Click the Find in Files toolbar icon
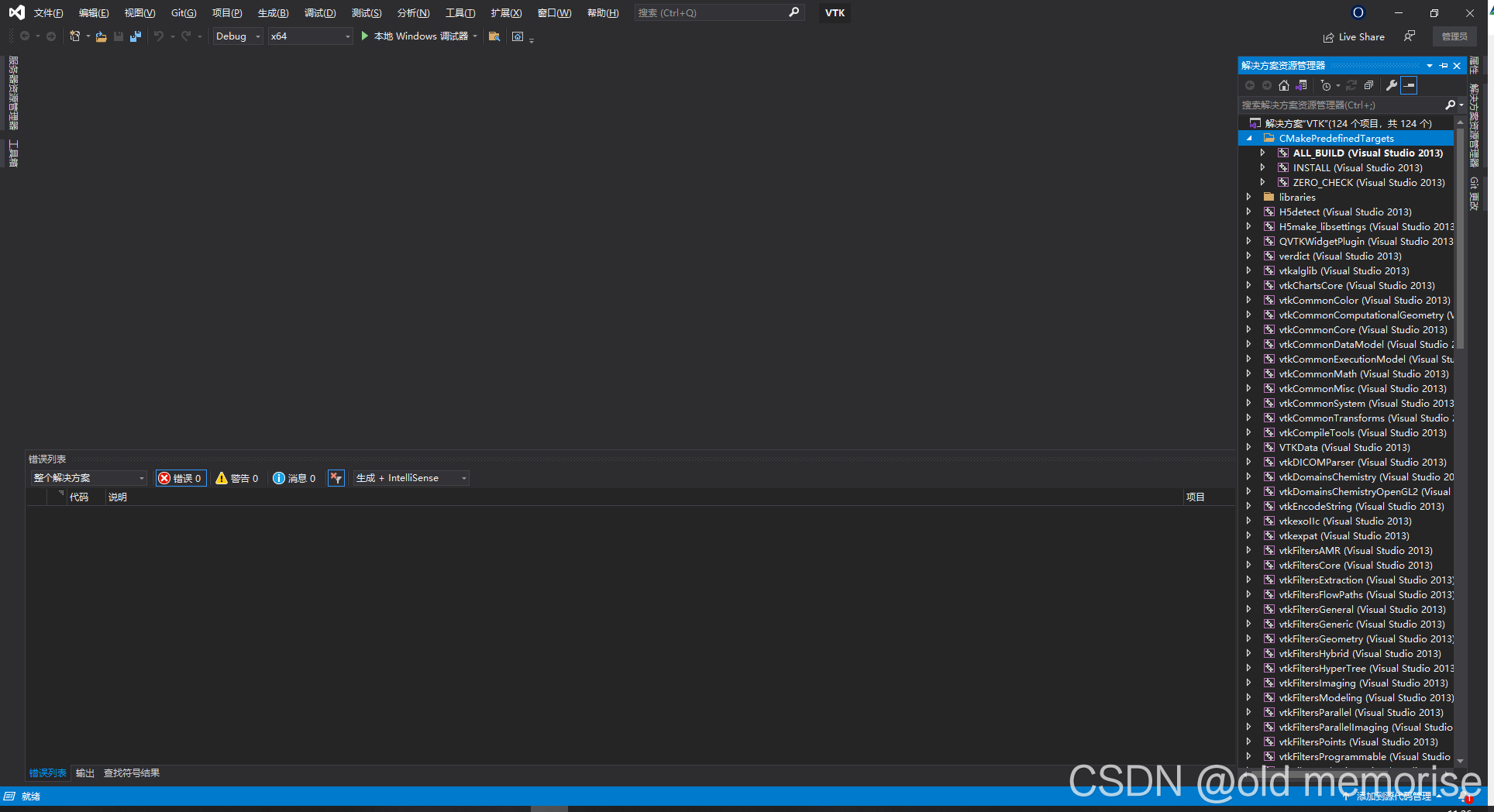The image size is (1494, 812). [x=494, y=36]
